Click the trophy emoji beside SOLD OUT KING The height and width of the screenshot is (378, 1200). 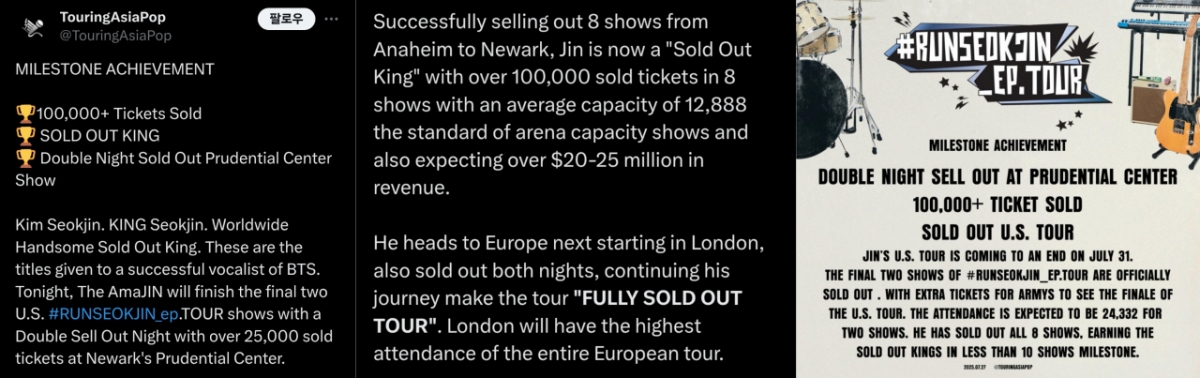[25, 135]
